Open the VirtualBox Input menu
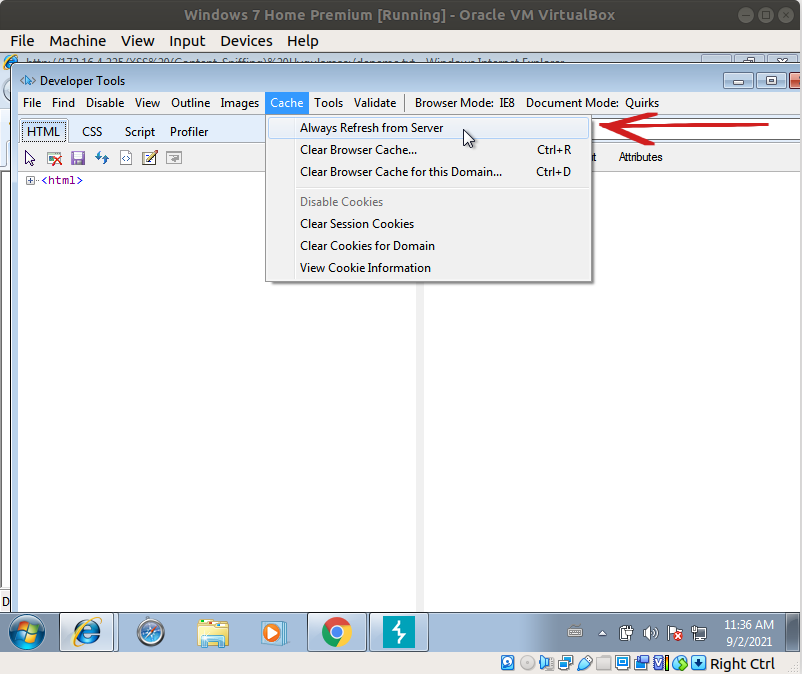The height and width of the screenshot is (674, 802). click(187, 41)
